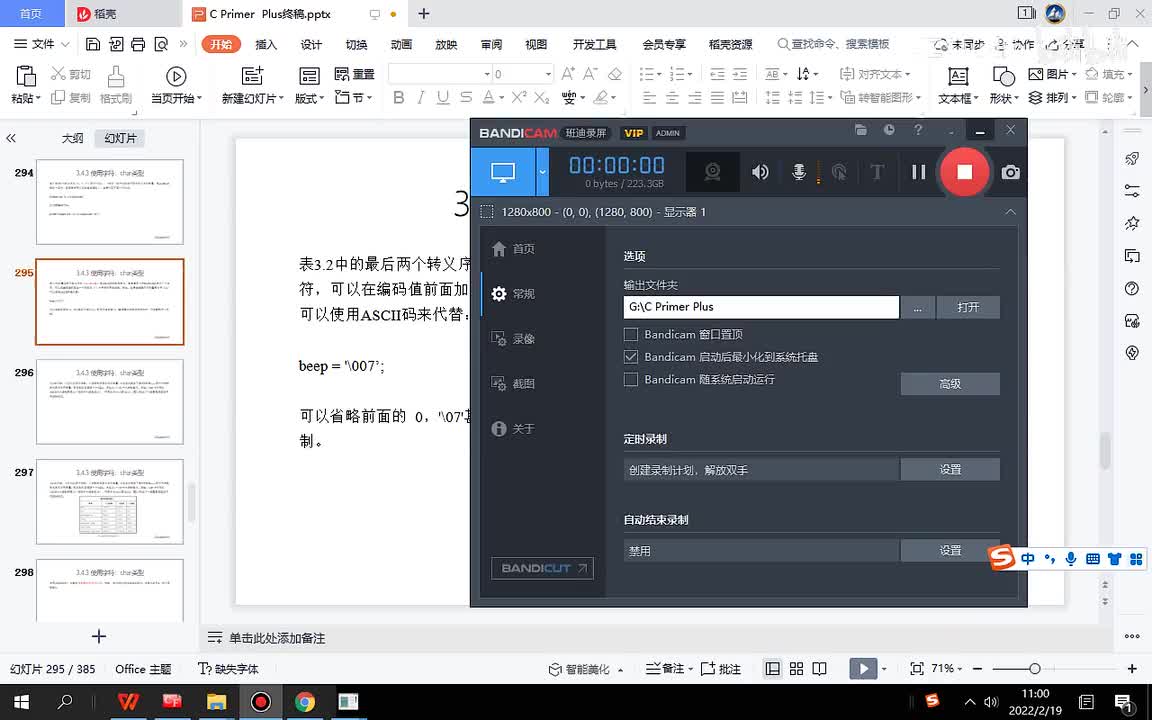Viewport: 1152px width, 720px height.
Task: Click the 格式刷 format painter icon
Action: (x=115, y=76)
